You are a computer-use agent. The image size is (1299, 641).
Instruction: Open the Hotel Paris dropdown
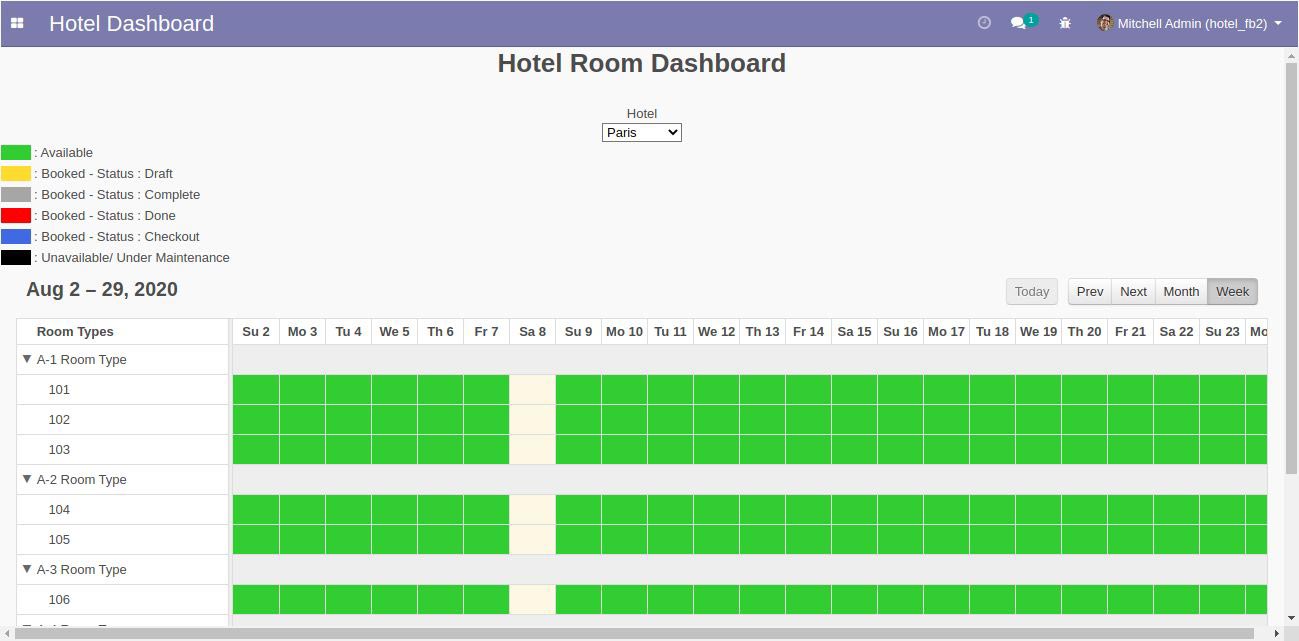641,132
